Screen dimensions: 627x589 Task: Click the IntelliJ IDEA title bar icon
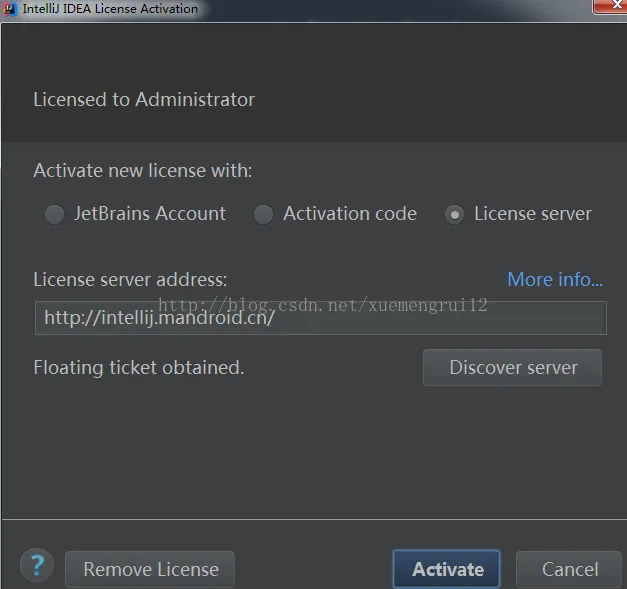[x=10, y=8]
